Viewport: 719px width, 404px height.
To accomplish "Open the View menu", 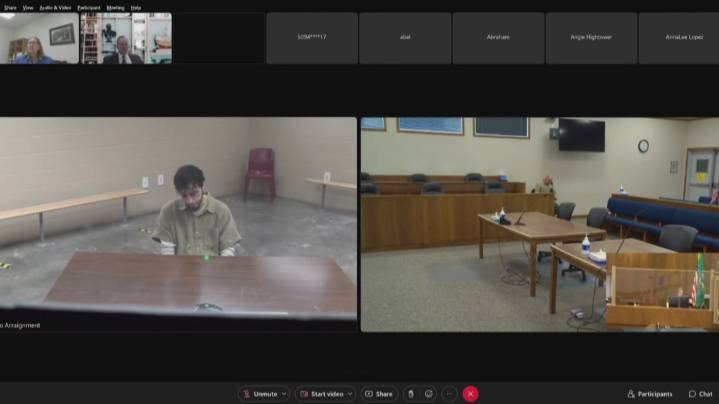I will click(28, 7).
